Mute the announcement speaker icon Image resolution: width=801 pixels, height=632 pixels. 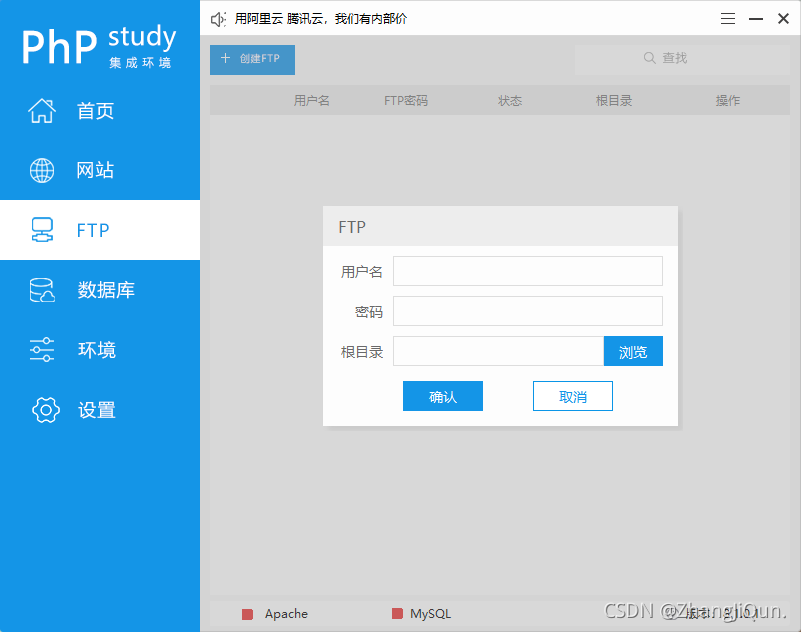click(x=217, y=18)
